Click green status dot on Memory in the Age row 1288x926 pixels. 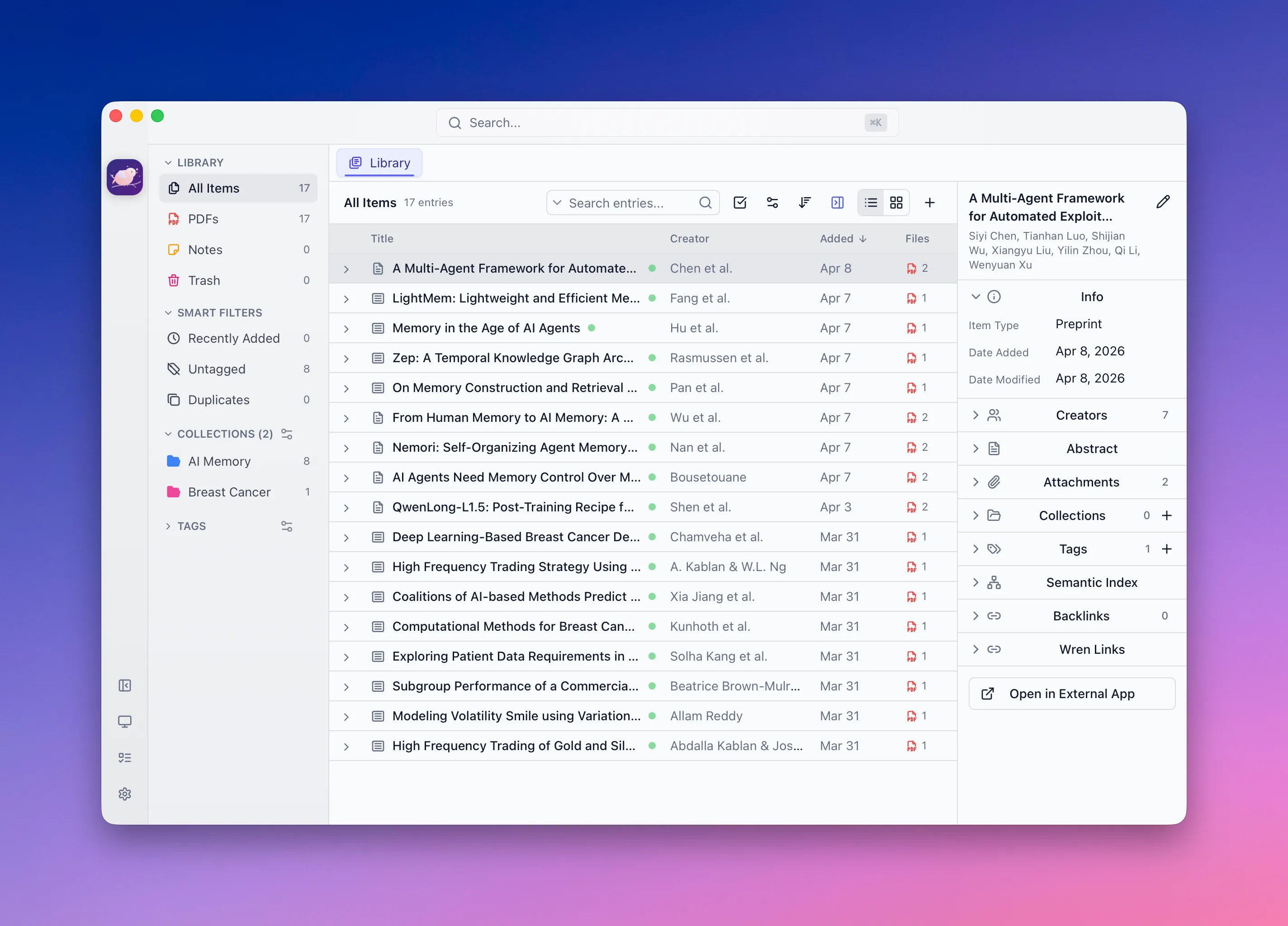pyautogui.click(x=591, y=328)
